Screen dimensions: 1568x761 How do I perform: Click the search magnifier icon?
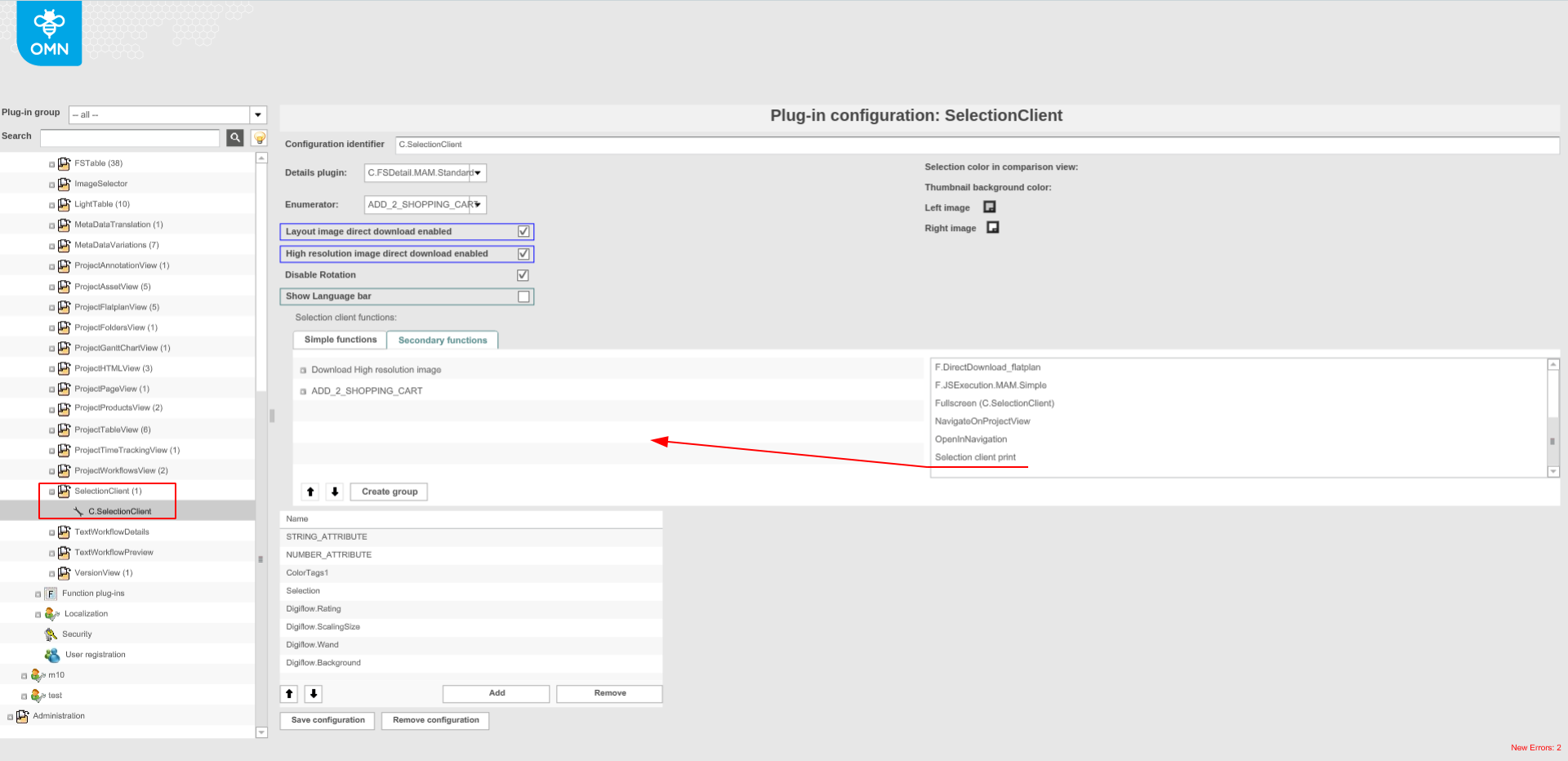pyautogui.click(x=235, y=138)
